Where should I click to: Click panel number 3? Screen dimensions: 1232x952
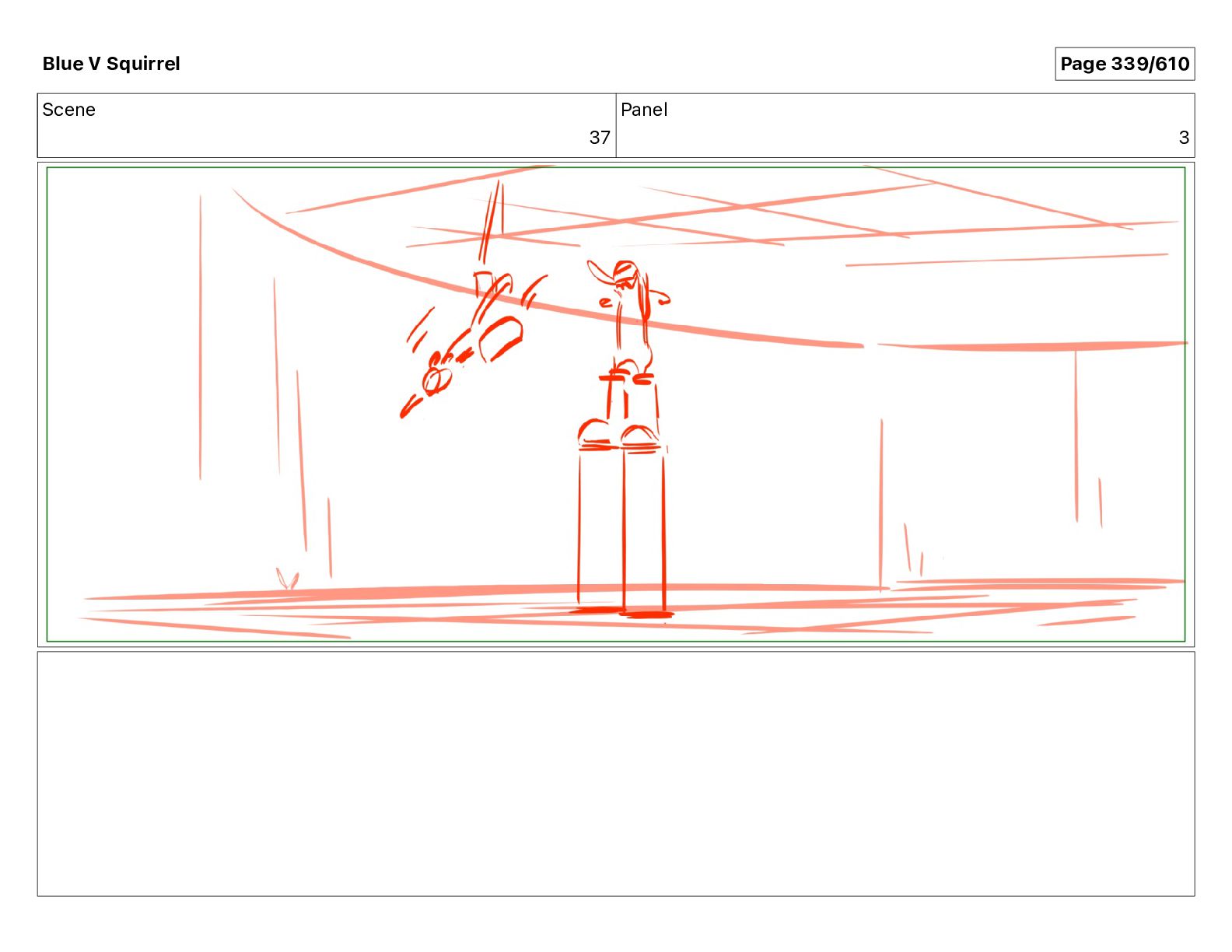(x=1184, y=138)
